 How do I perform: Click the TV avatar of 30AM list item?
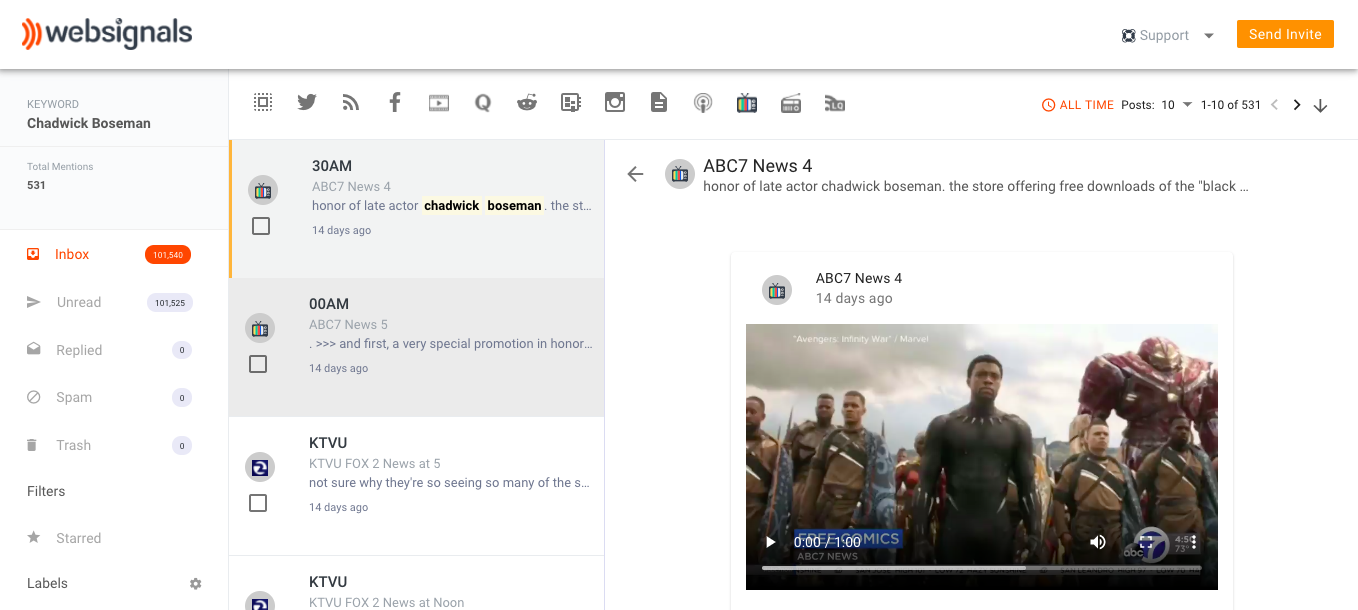[262, 190]
